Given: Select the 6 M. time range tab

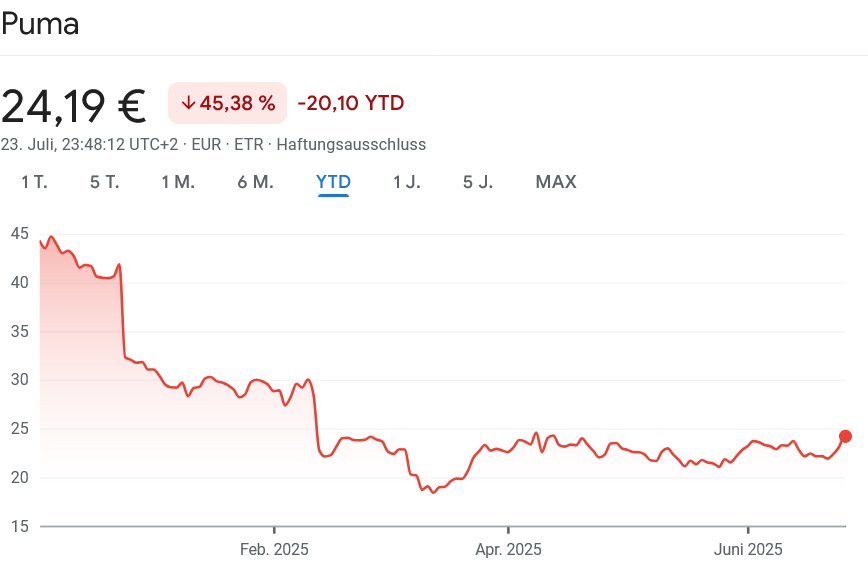Looking at the screenshot, I should tap(255, 182).
